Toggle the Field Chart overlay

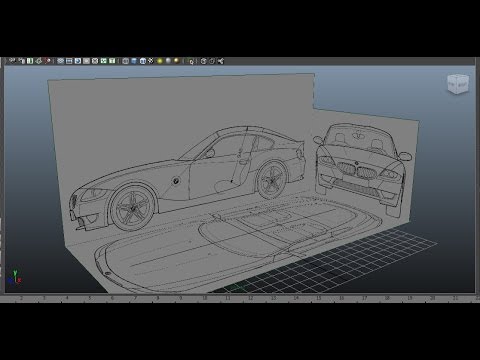pos(95,61)
